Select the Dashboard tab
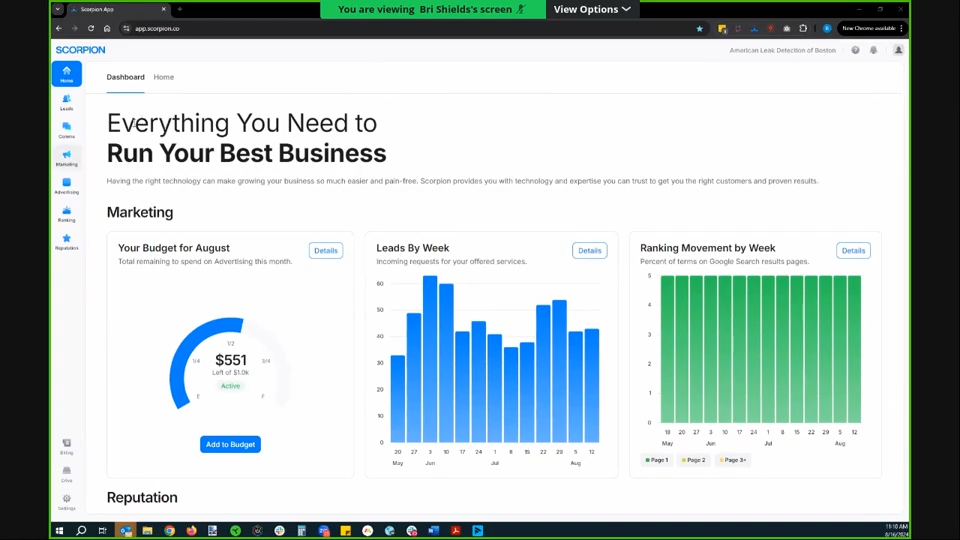 [x=125, y=77]
